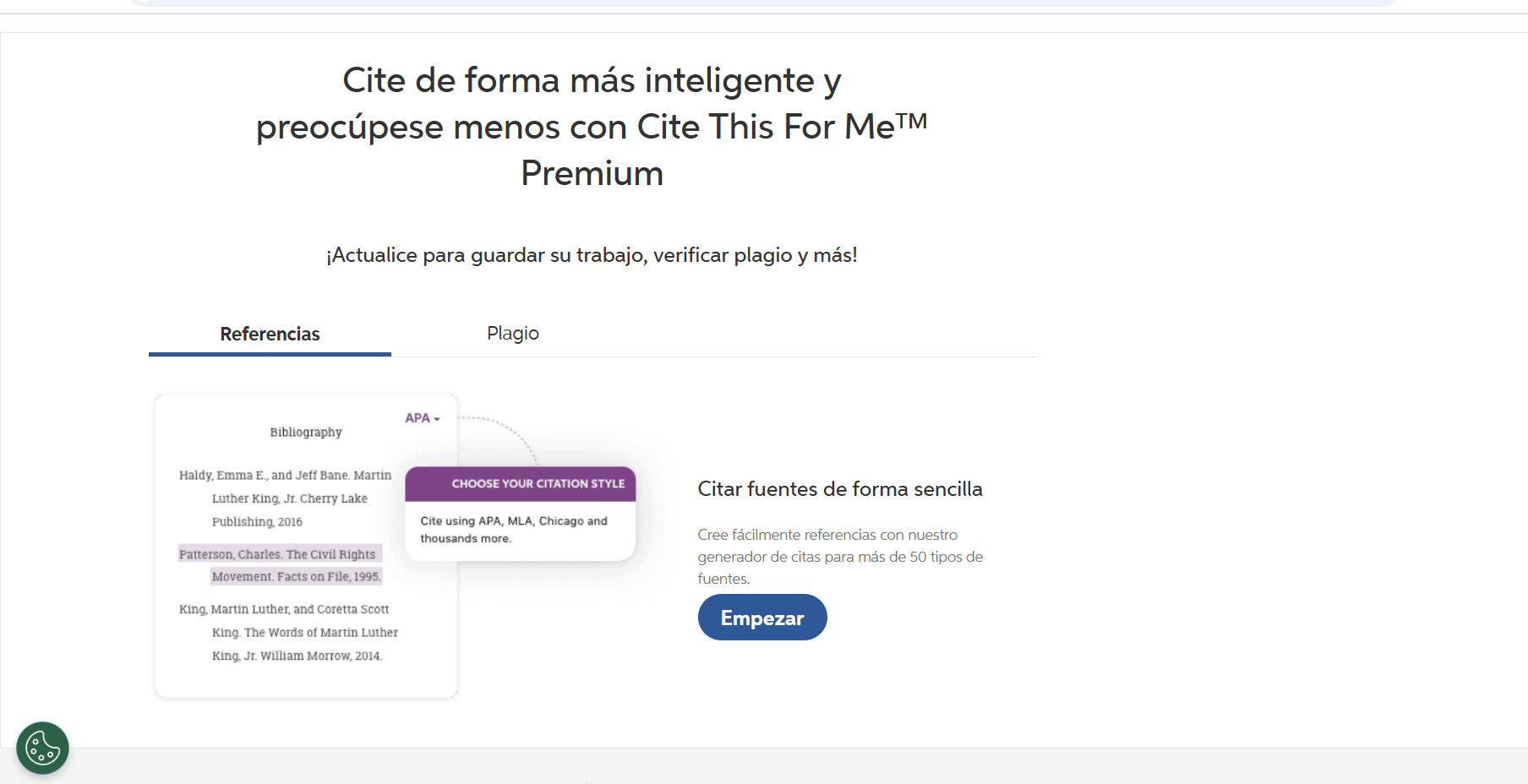The height and width of the screenshot is (784, 1528).
Task: Switch to the Plagio tab
Action: 513,333
